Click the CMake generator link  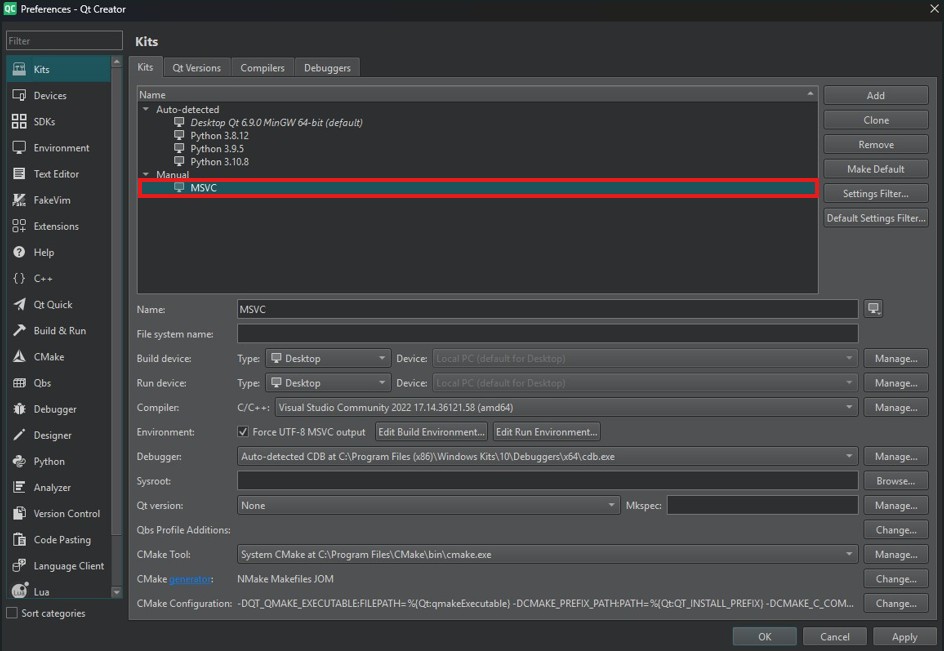(x=190, y=579)
